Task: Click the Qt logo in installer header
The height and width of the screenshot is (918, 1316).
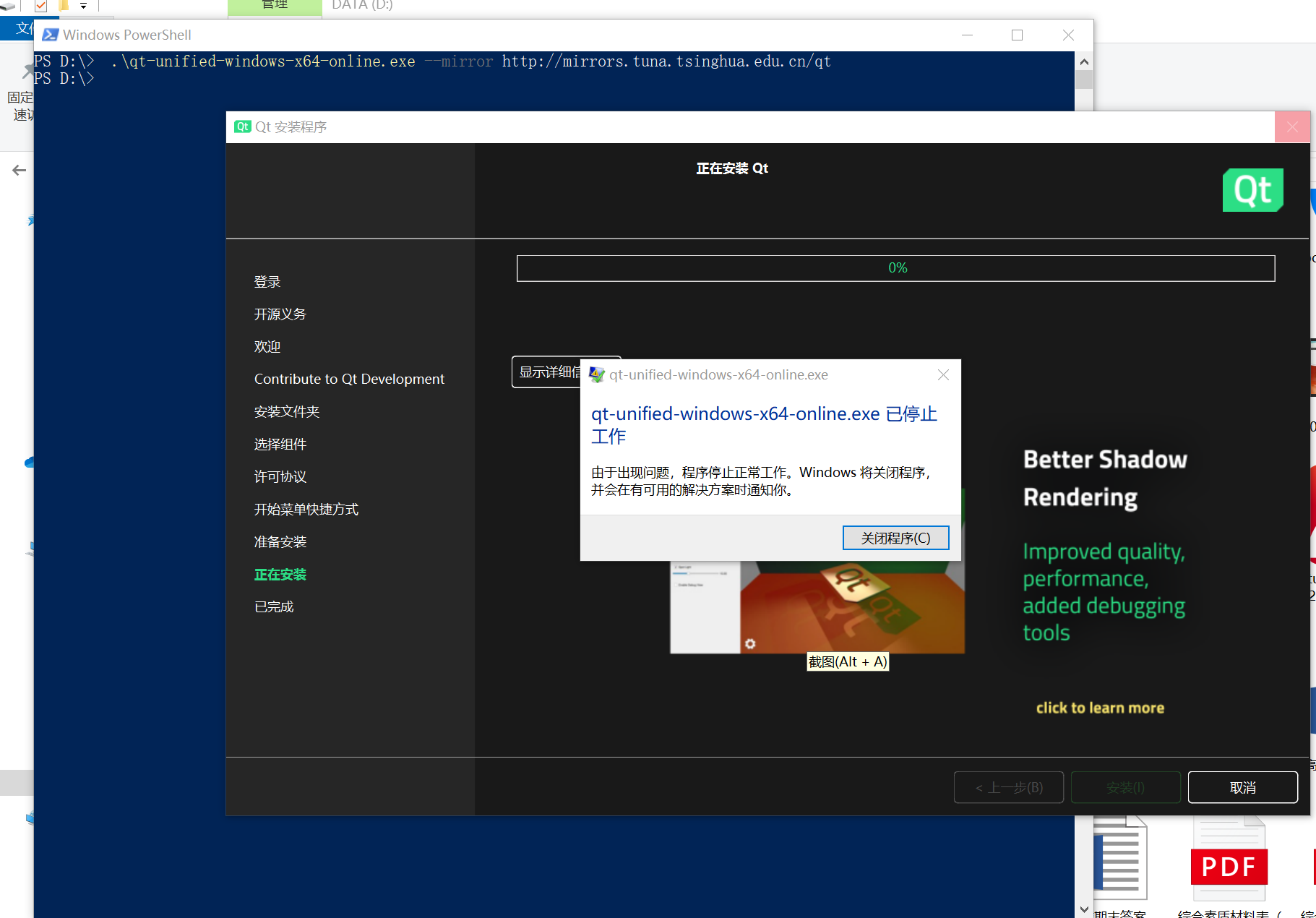Action: pyautogui.click(x=1252, y=190)
